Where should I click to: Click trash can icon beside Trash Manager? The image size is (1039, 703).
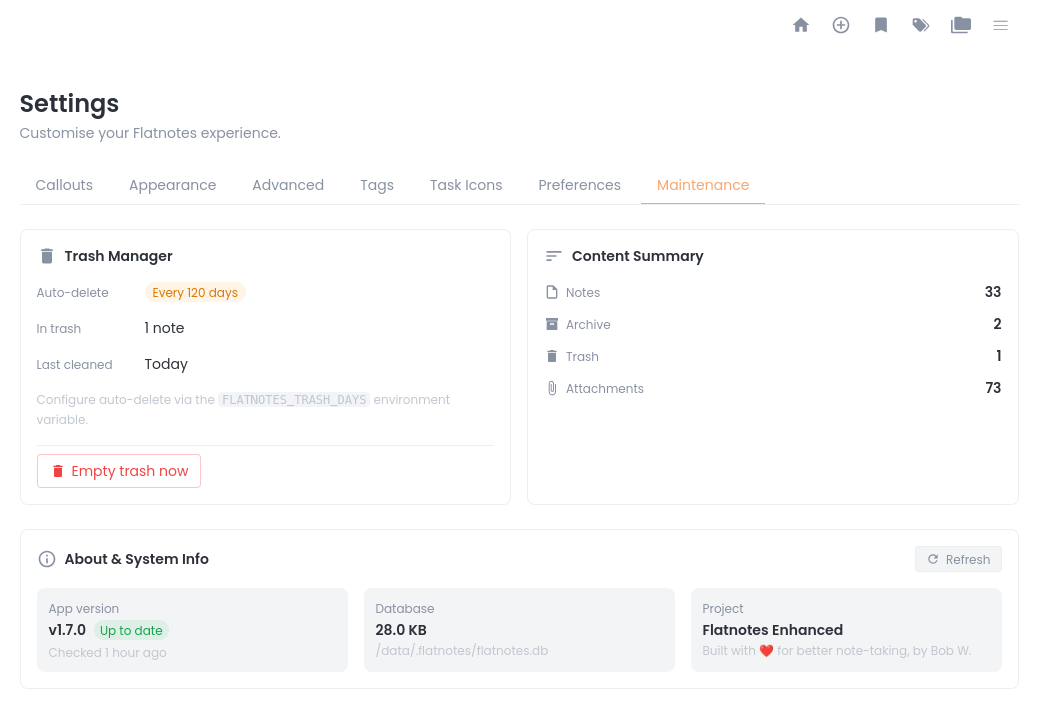(x=46, y=256)
